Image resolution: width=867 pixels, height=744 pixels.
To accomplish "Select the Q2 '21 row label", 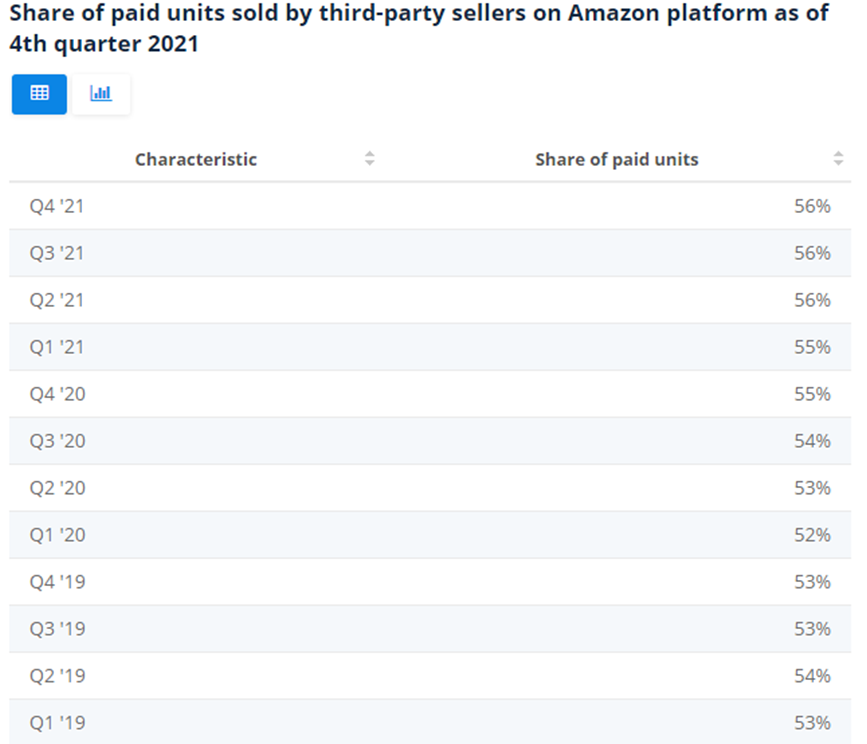I will pyautogui.click(x=57, y=300).
